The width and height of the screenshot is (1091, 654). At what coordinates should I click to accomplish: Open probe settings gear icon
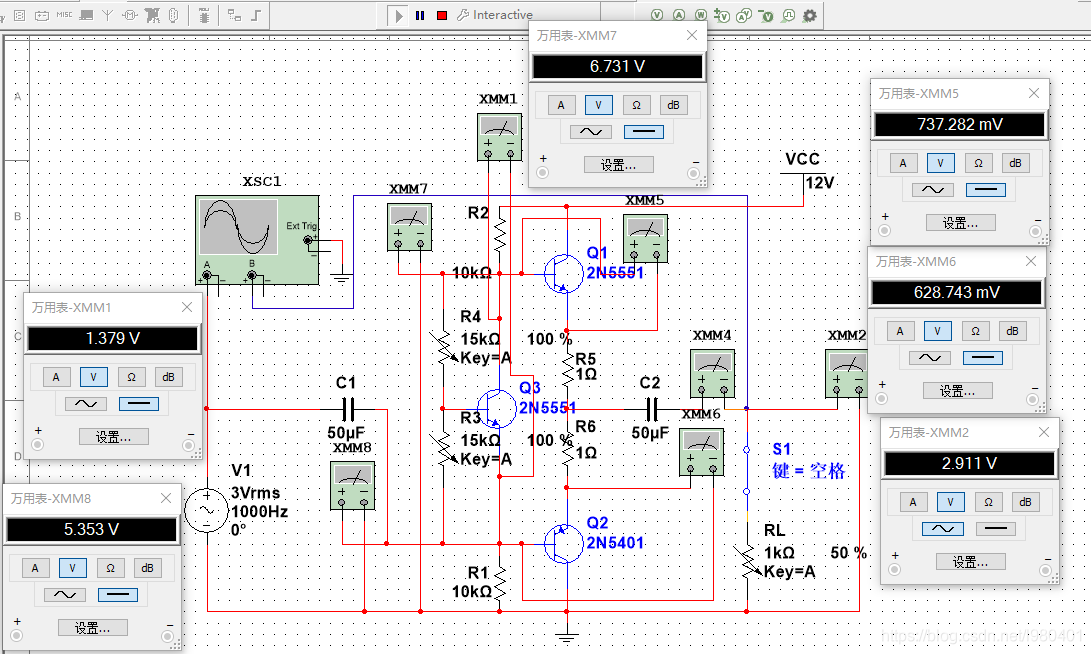(x=810, y=15)
